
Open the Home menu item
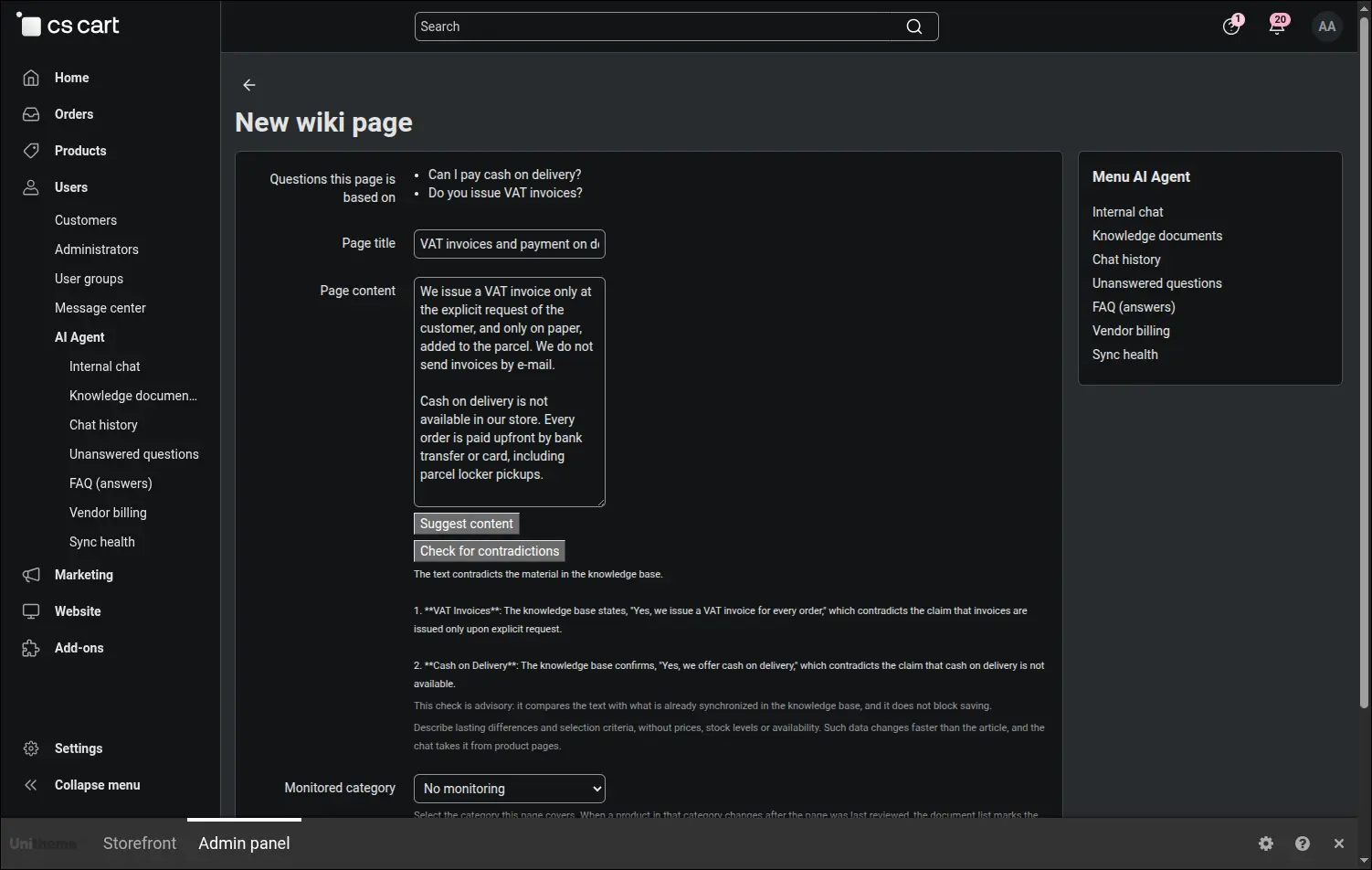[71, 78]
